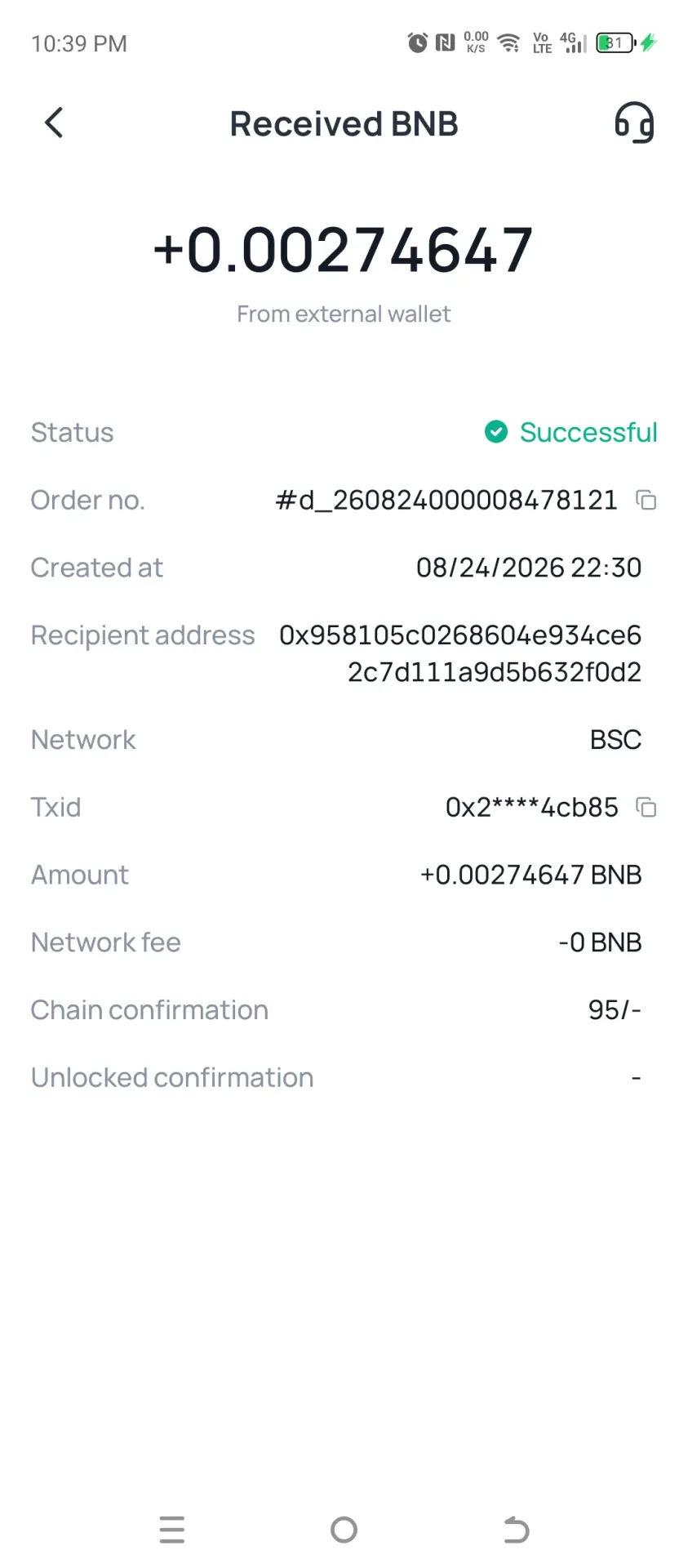Viewport: 688px width, 1568px height.
Task: Tap the Android recent apps menu icon
Action: tap(172, 1530)
